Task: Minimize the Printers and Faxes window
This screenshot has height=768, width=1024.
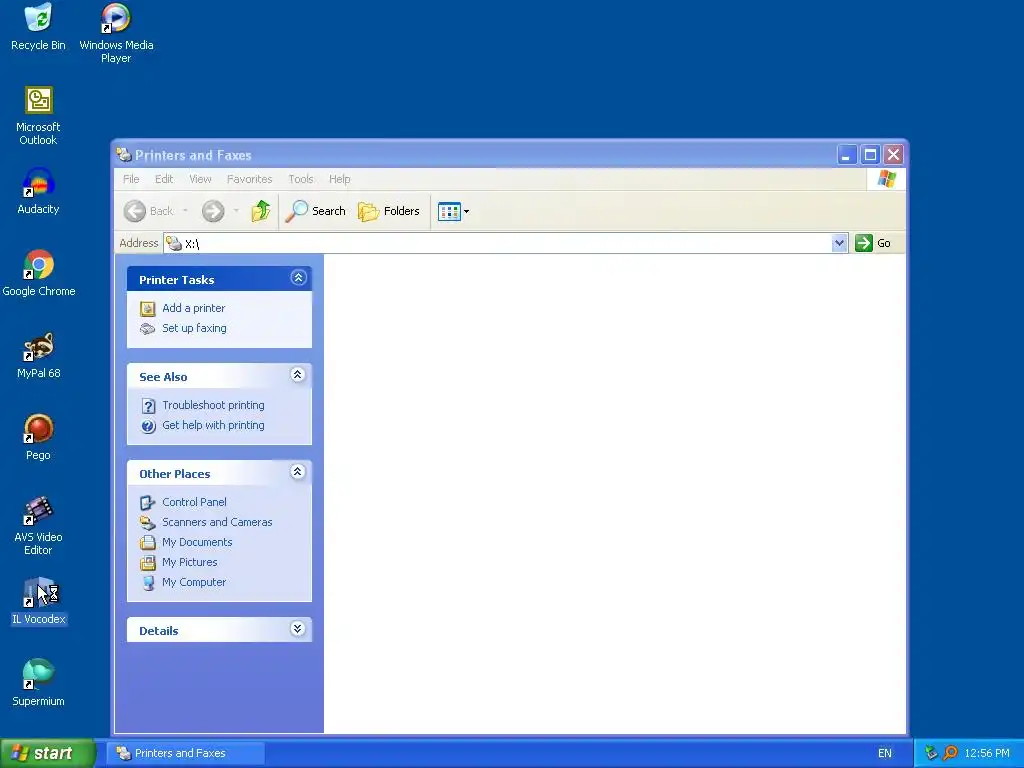Action: pyautogui.click(x=846, y=155)
